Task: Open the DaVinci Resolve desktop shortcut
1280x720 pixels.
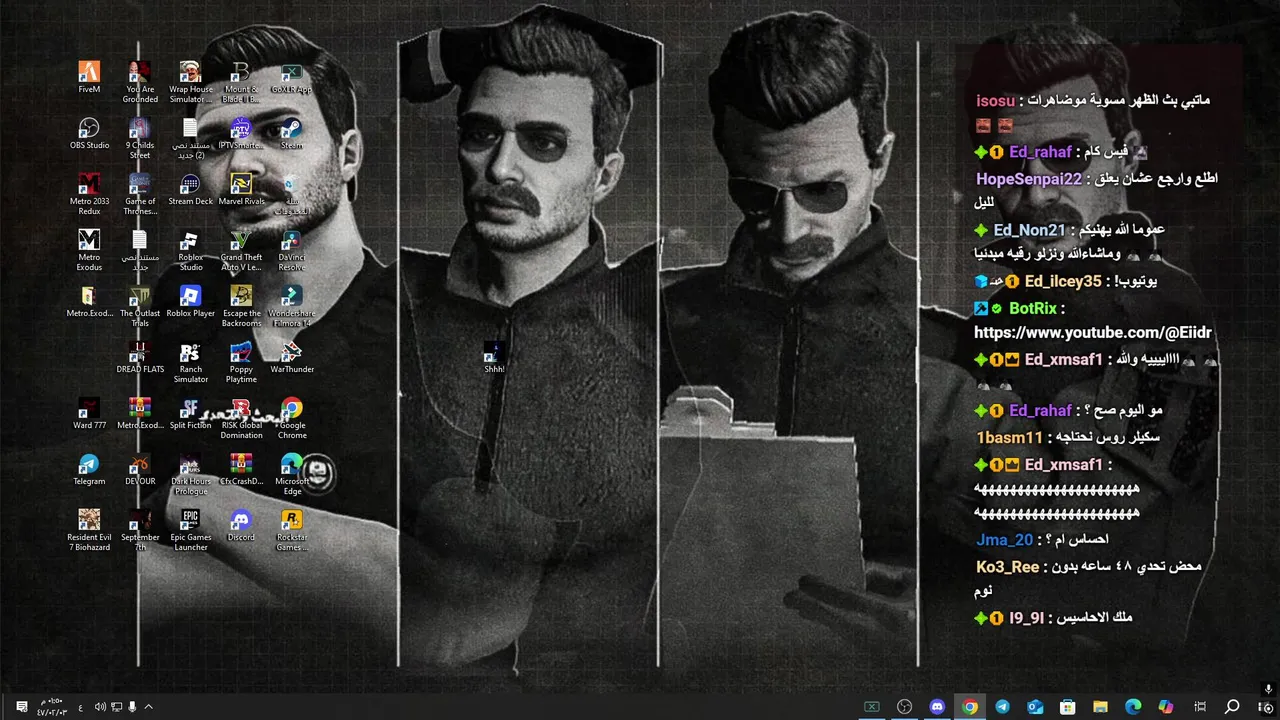Action: tap(291, 251)
